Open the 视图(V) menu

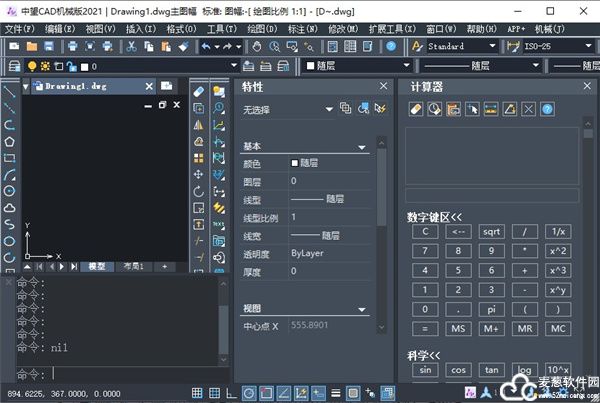tap(100, 29)
